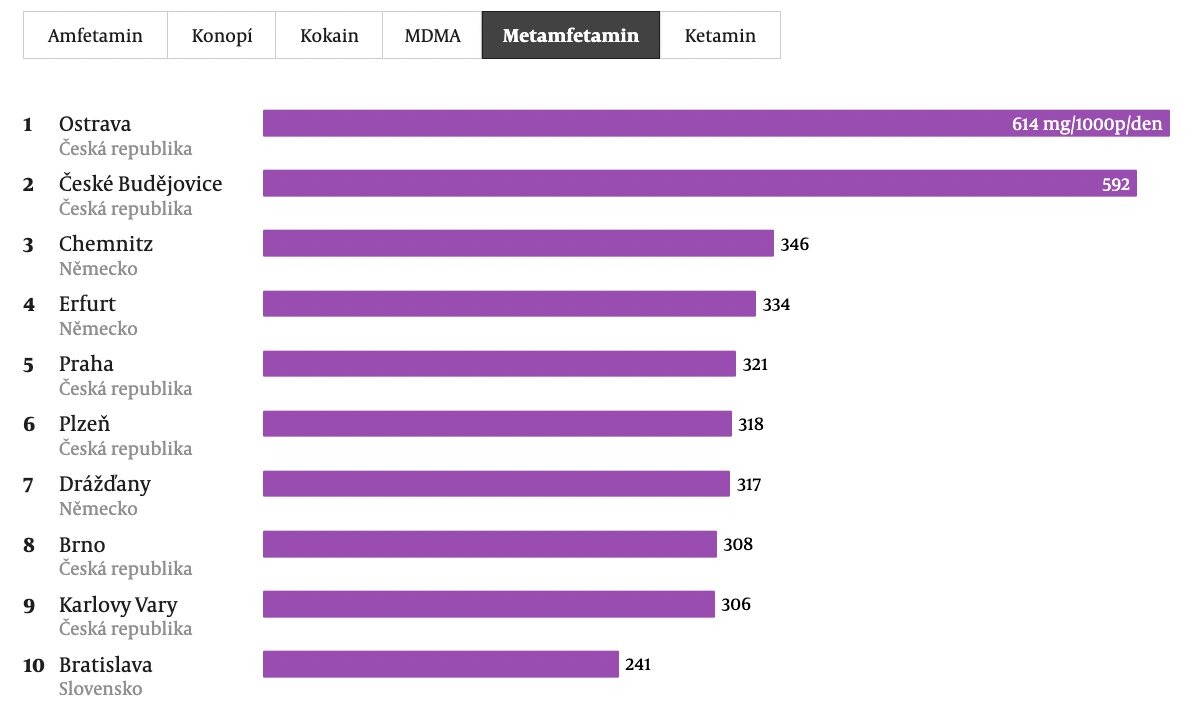
Task: Select the Erfurt bar in chart
Action: point(509,303)
